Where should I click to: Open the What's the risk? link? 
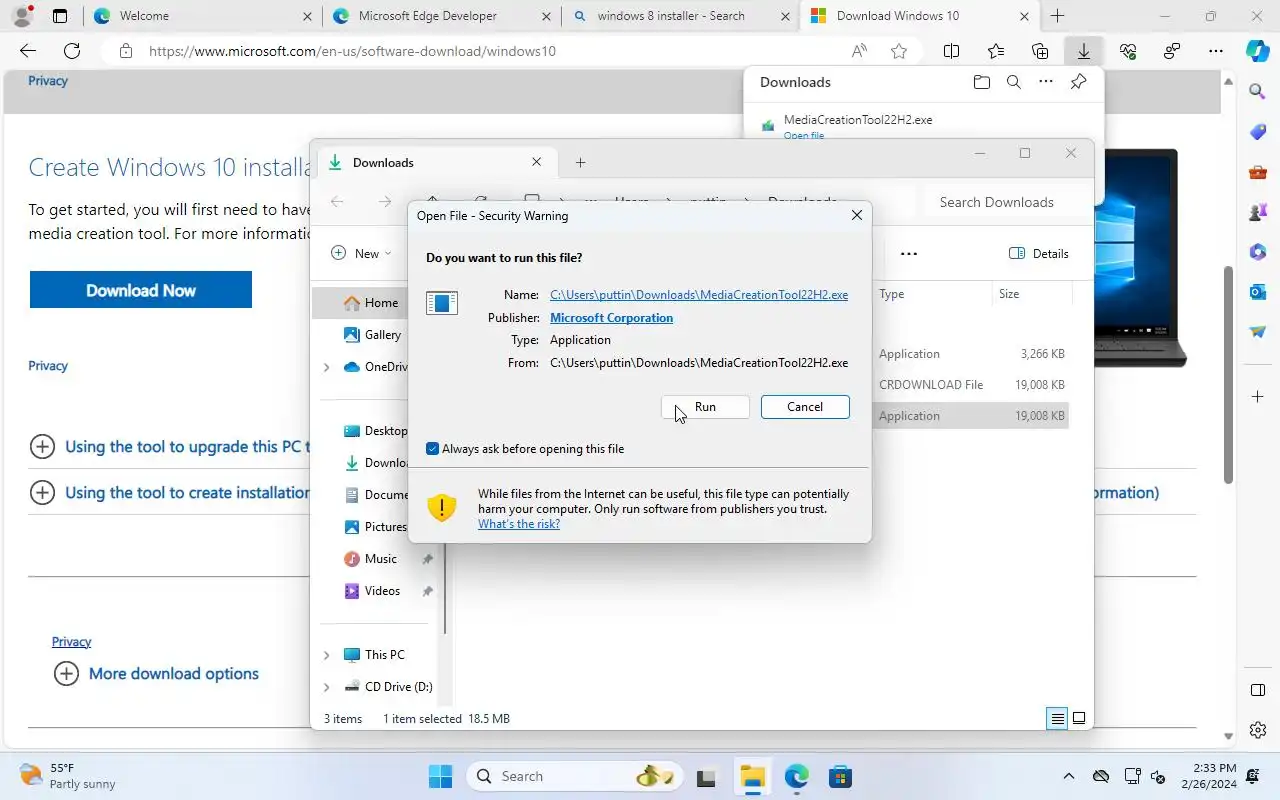pos(519,524)
